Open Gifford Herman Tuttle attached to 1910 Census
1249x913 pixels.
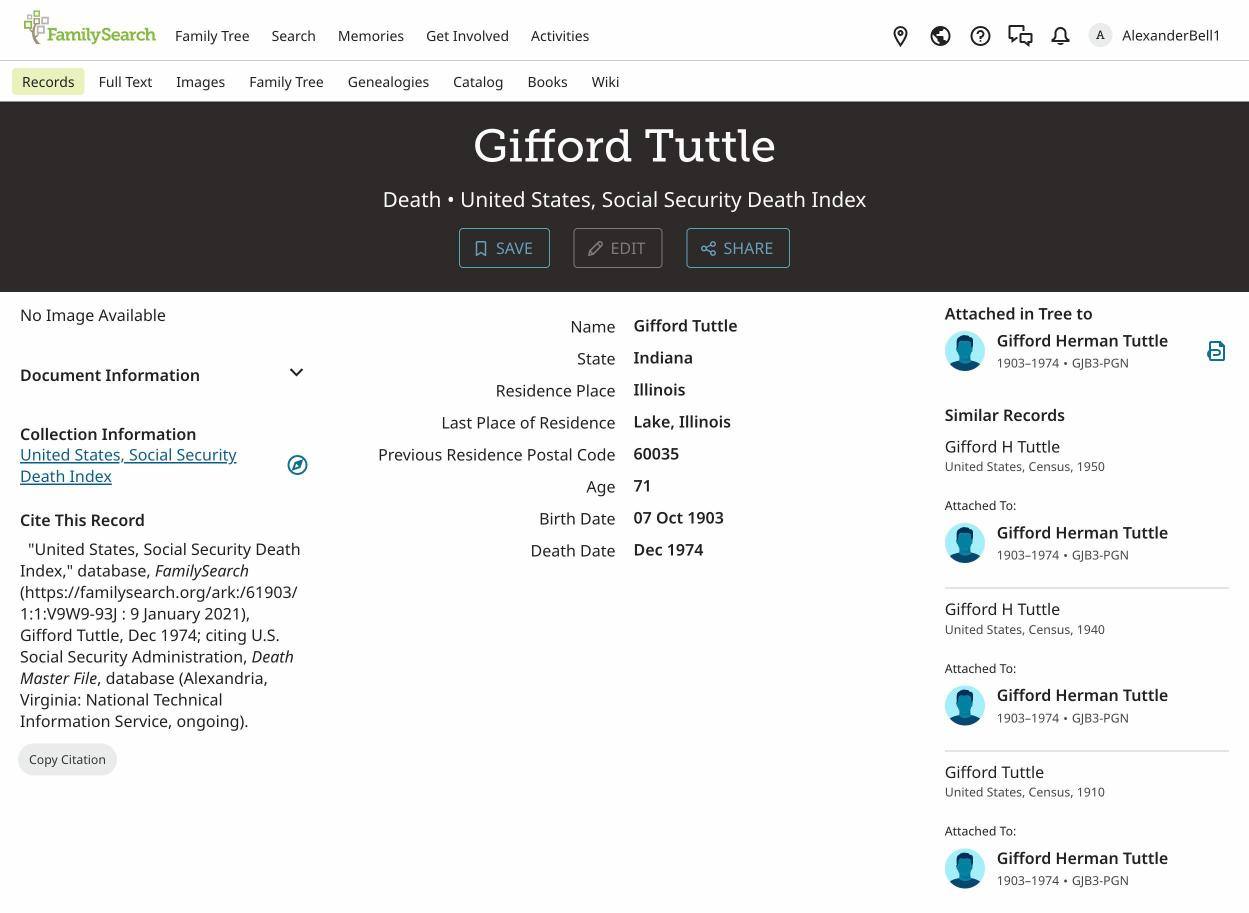click(x=1082, y=858)
